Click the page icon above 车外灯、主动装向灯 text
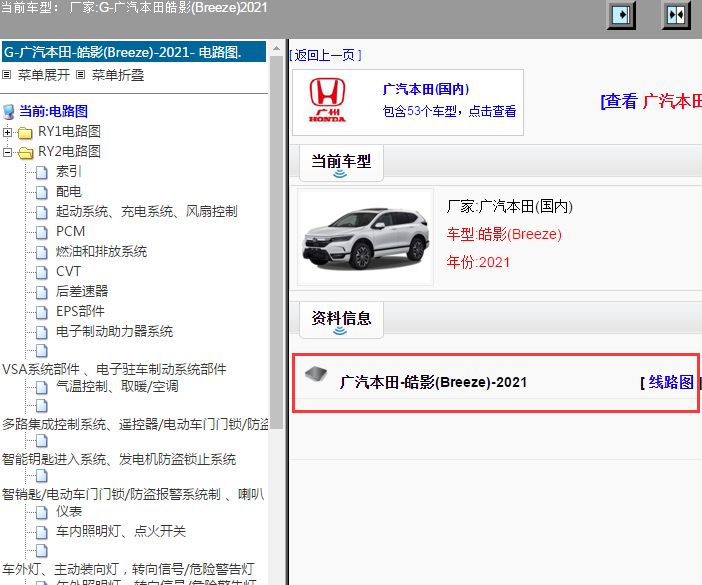The width and height of the screenshot is (702, 585). pyautogui.click(x=42, y=551)
